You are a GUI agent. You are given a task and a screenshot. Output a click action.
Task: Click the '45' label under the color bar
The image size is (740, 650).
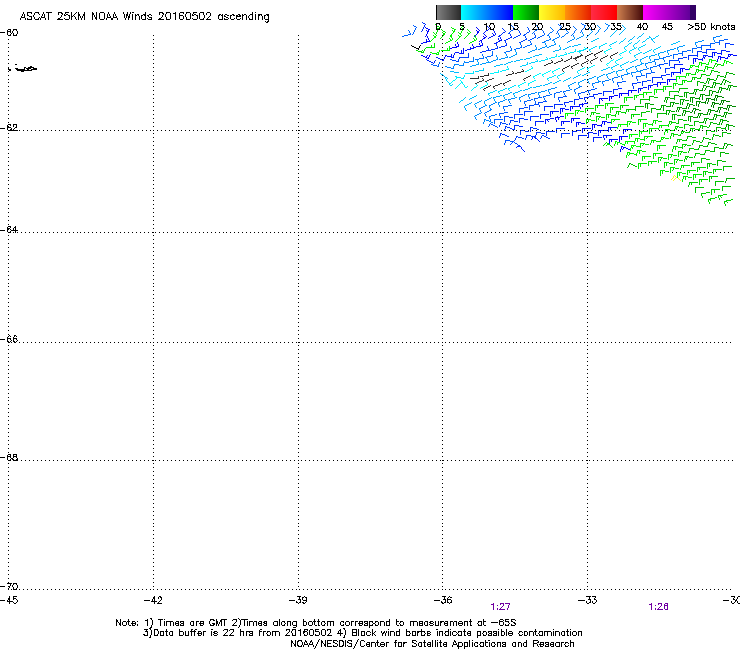pyautogui.click(x=667, y=27)
